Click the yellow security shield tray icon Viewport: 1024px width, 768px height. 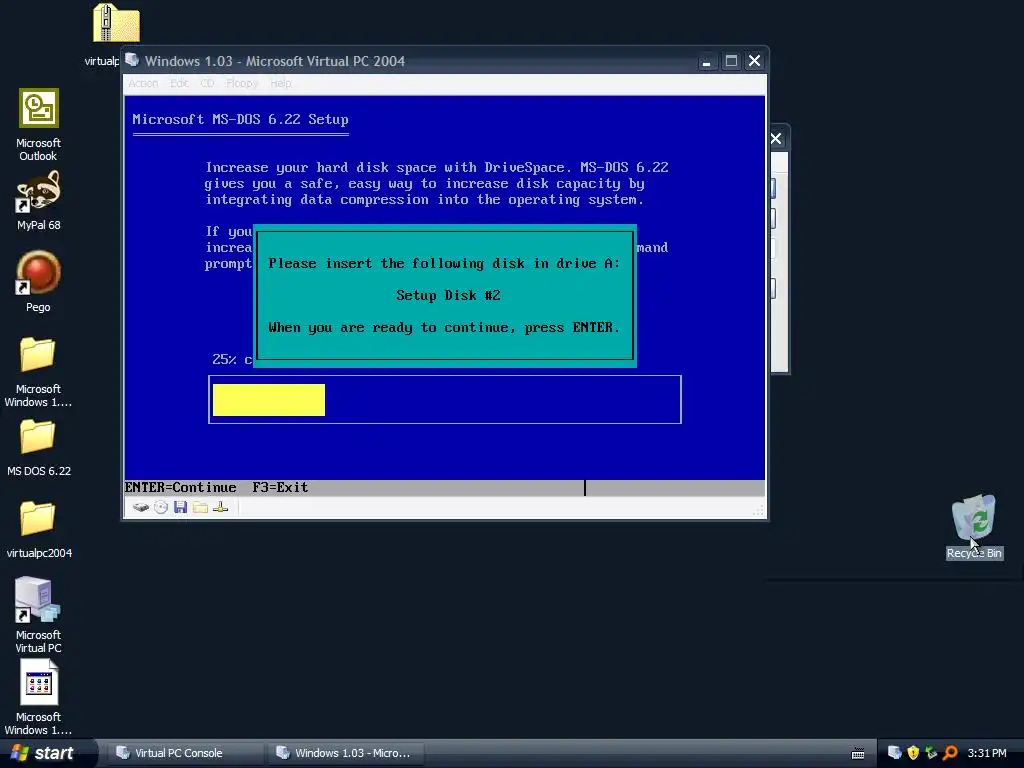tap(913, 753)
